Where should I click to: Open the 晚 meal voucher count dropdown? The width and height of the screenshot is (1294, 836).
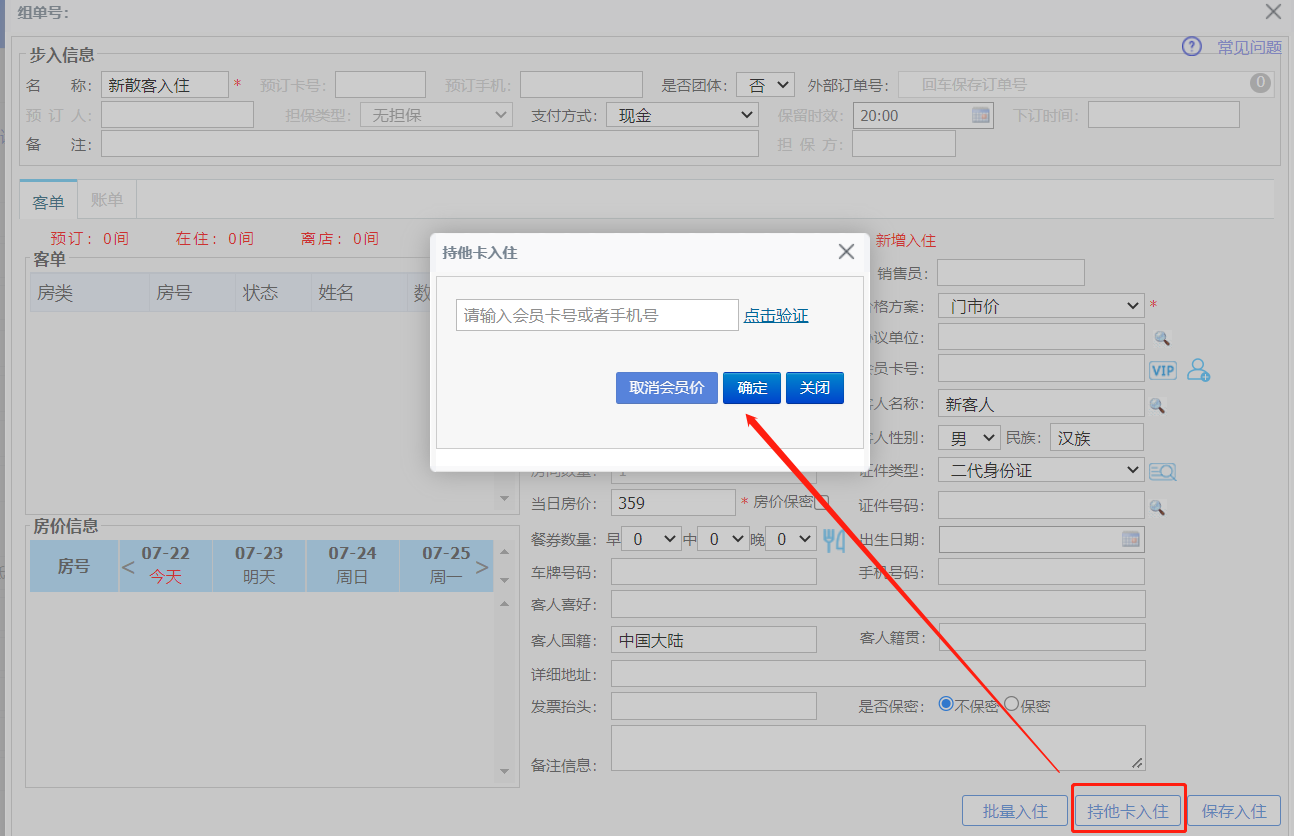click(791, 539)
